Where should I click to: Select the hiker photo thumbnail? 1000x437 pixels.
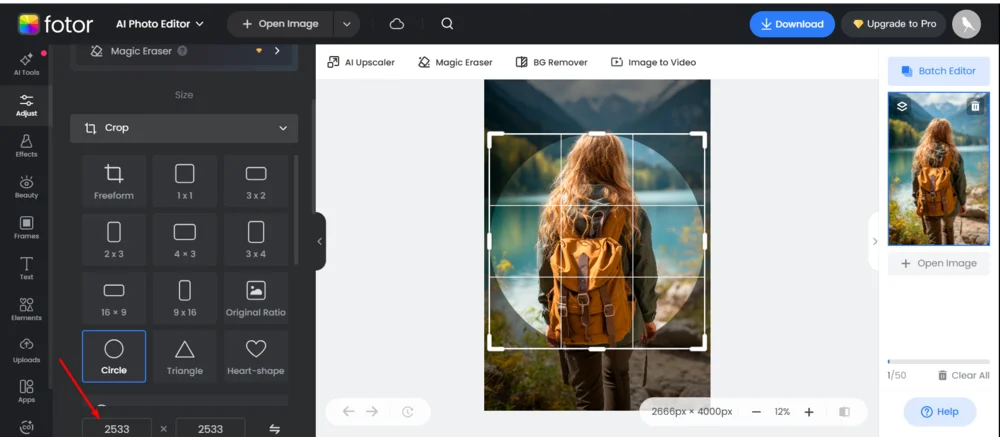point(939,169)
